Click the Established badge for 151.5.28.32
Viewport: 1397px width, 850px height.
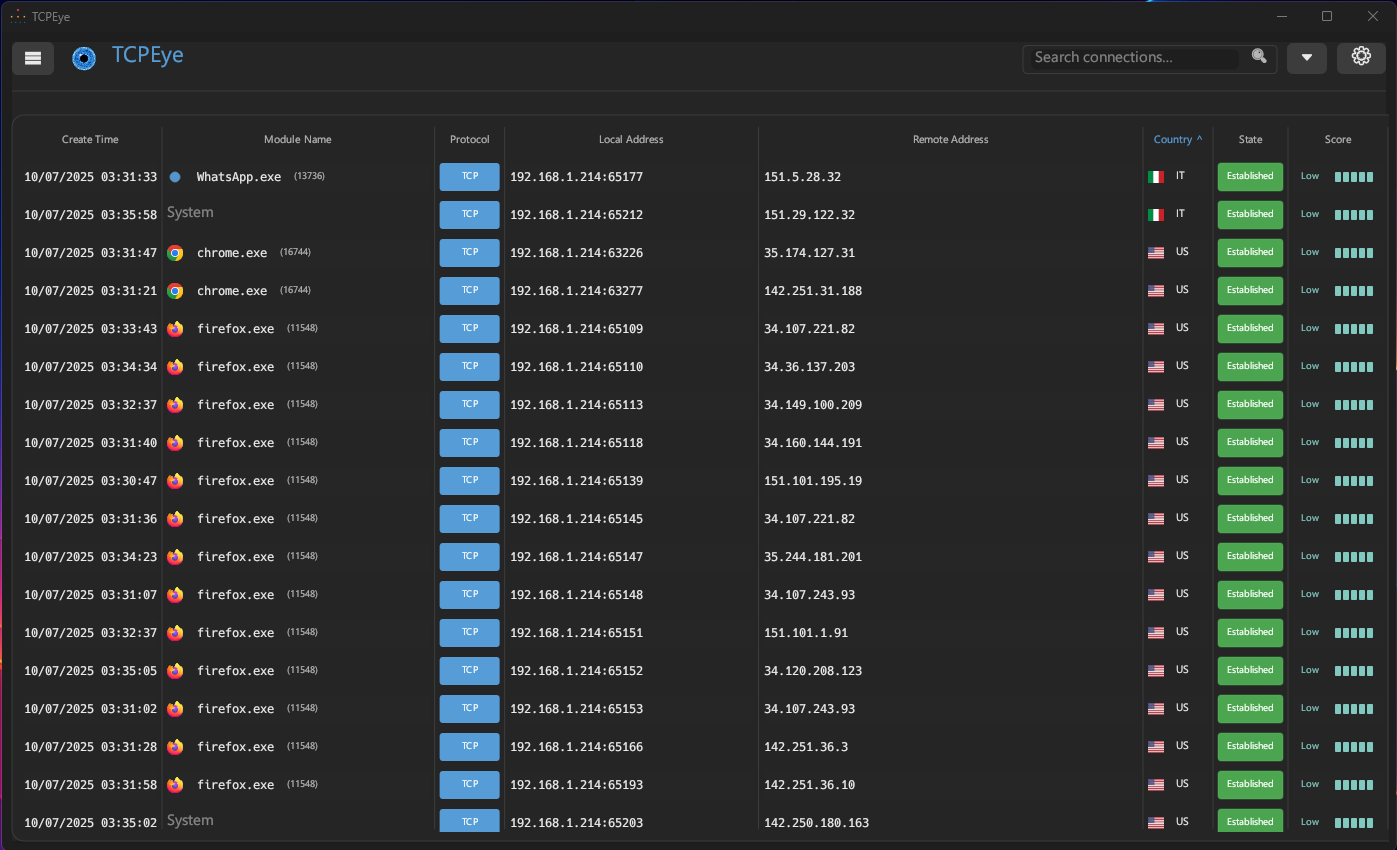[x=1250, y=177]
